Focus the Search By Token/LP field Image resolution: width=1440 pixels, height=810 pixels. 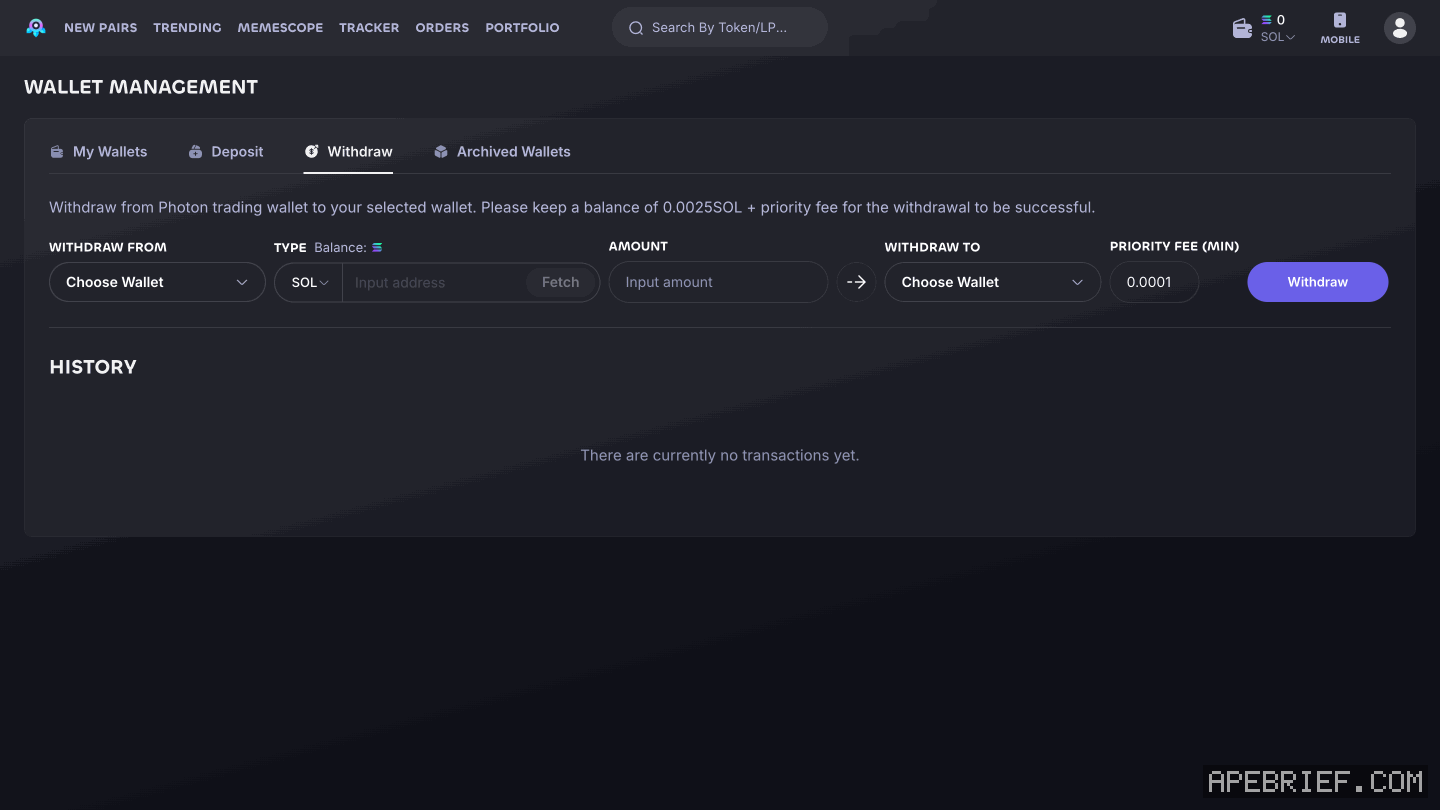720,27
